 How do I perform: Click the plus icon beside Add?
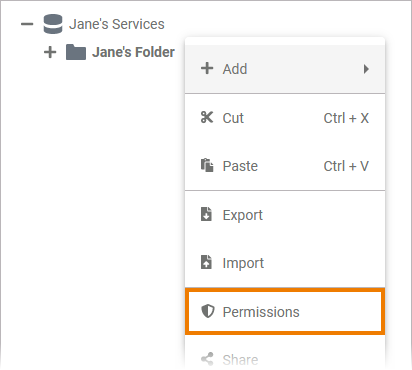(207, 68)
